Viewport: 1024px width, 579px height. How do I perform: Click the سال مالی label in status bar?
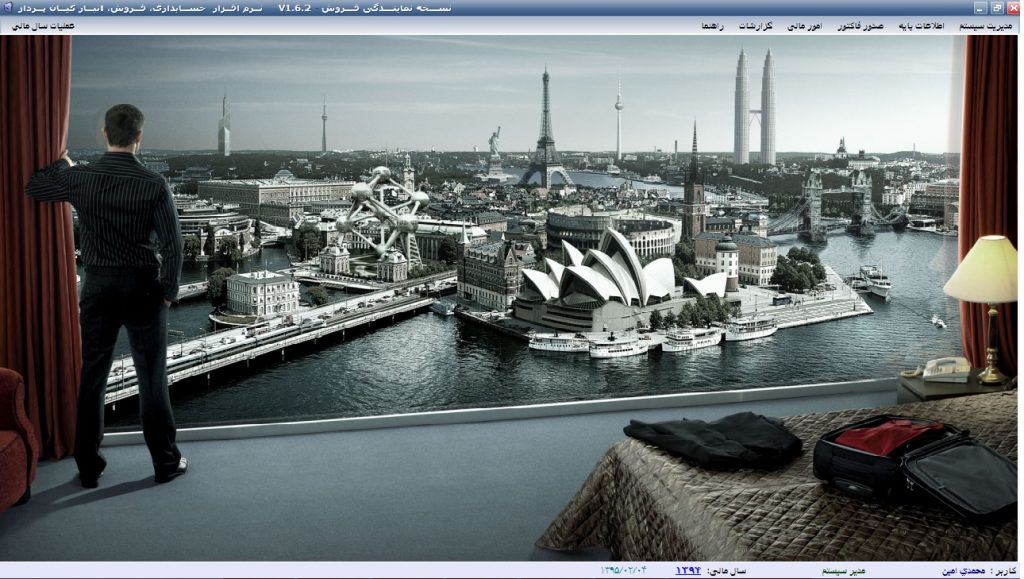[x=727, y=570]
